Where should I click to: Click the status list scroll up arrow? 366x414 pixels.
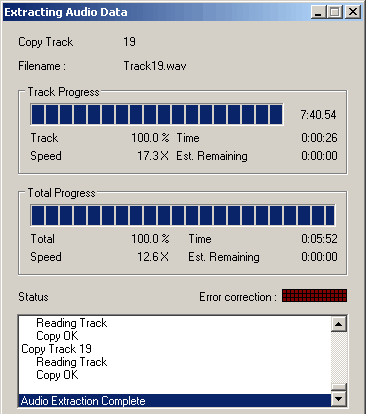pyautogui.click(x=339, y=324)
